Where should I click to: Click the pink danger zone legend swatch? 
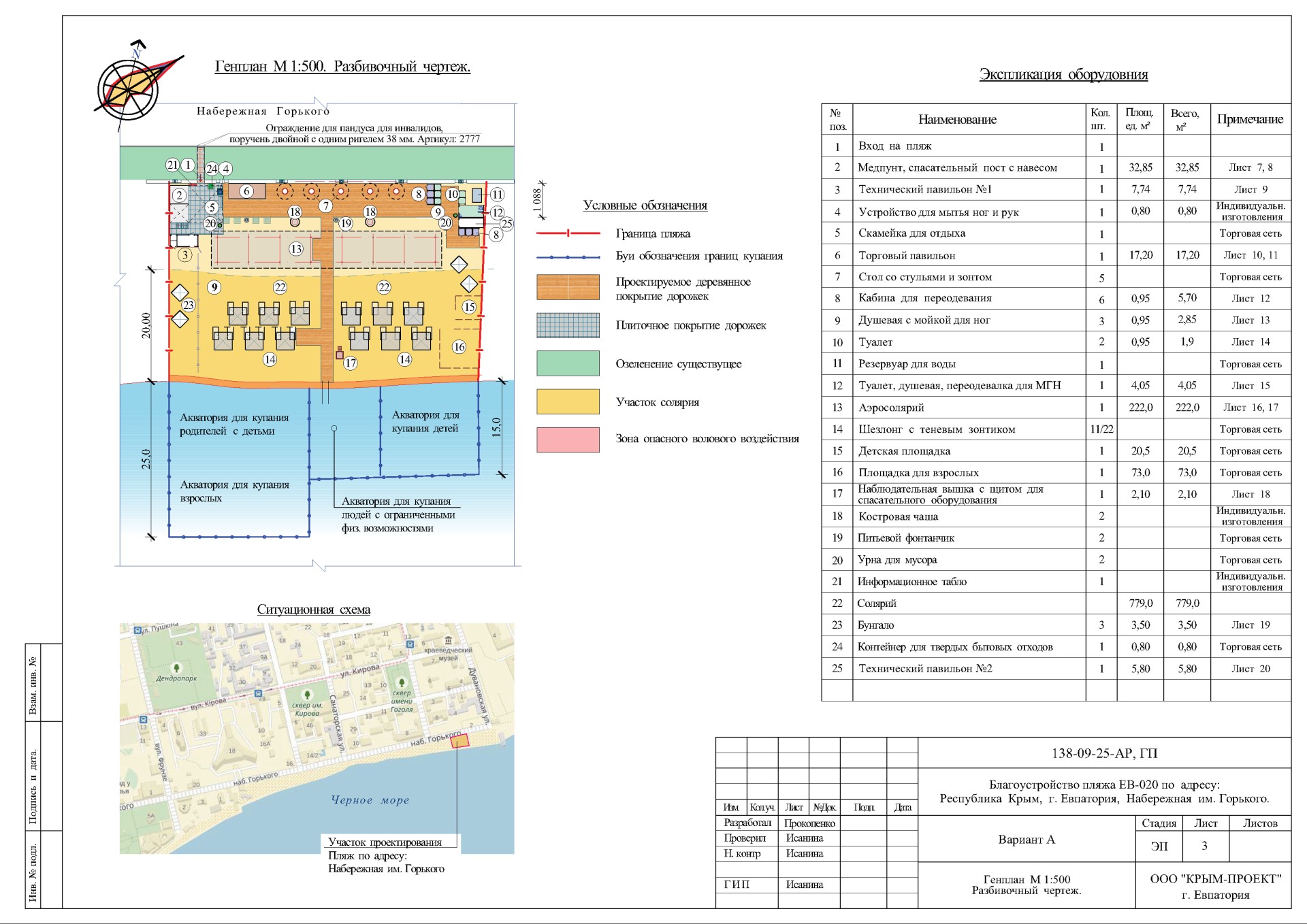(x=568, y=440)
